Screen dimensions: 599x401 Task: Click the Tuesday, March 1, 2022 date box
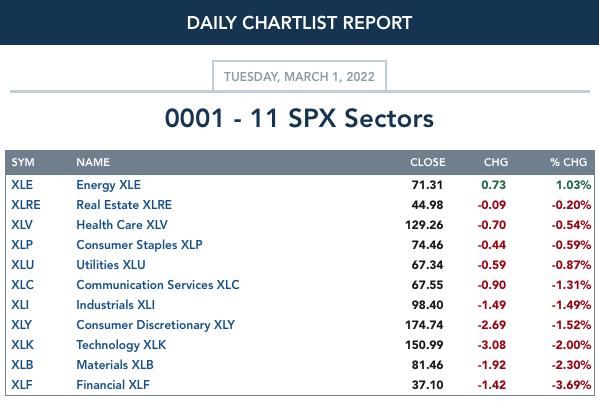click(x=299, y=76)
